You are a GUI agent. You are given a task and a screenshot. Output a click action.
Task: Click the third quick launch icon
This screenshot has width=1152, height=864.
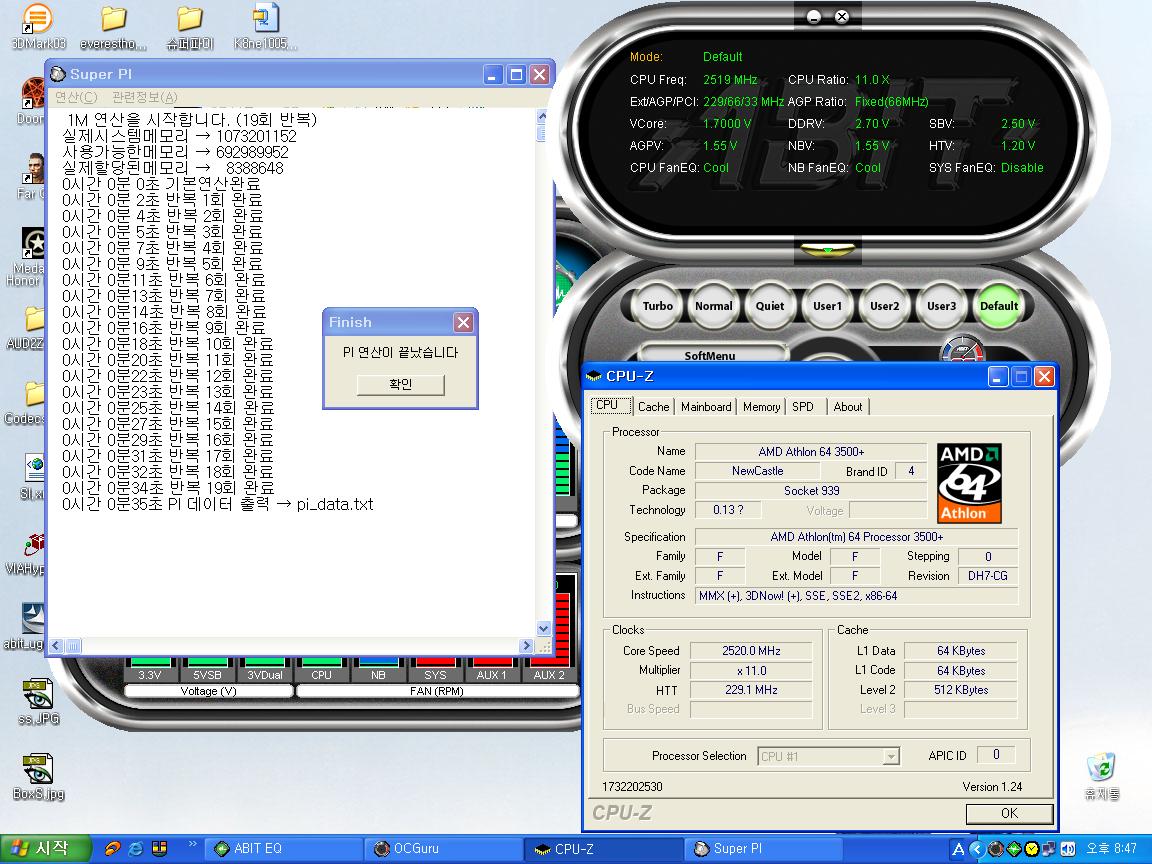(x=159, y=849)
